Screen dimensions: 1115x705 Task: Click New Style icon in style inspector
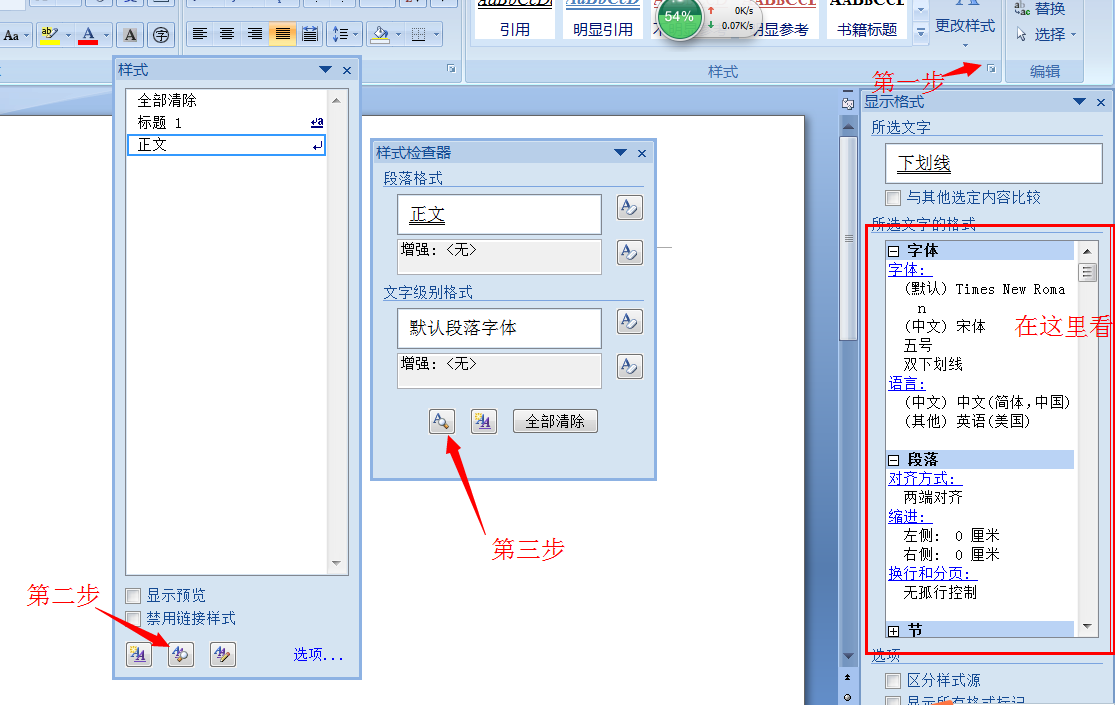(484, 421)
